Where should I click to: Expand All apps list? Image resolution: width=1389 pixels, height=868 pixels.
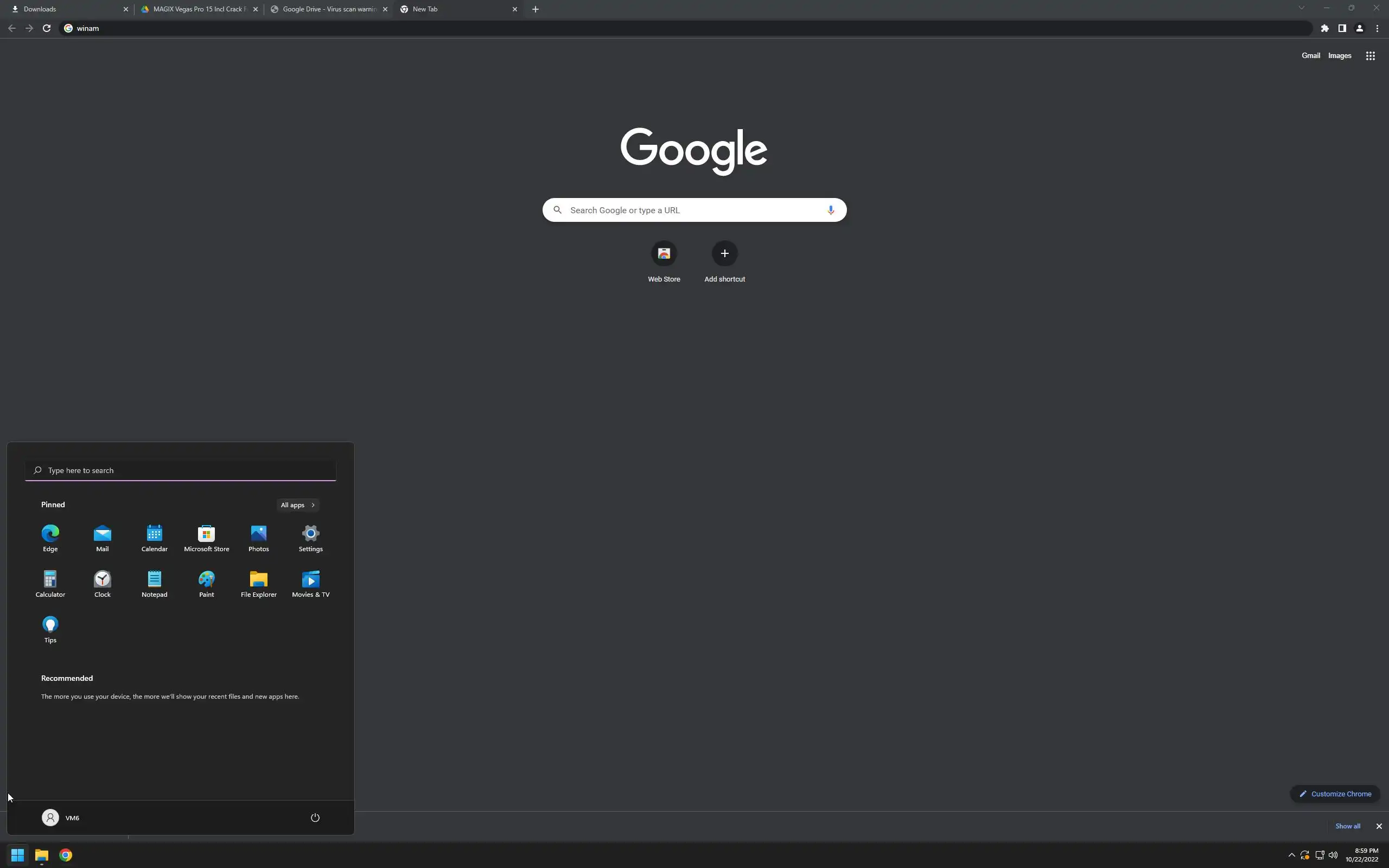click(297, 505)
